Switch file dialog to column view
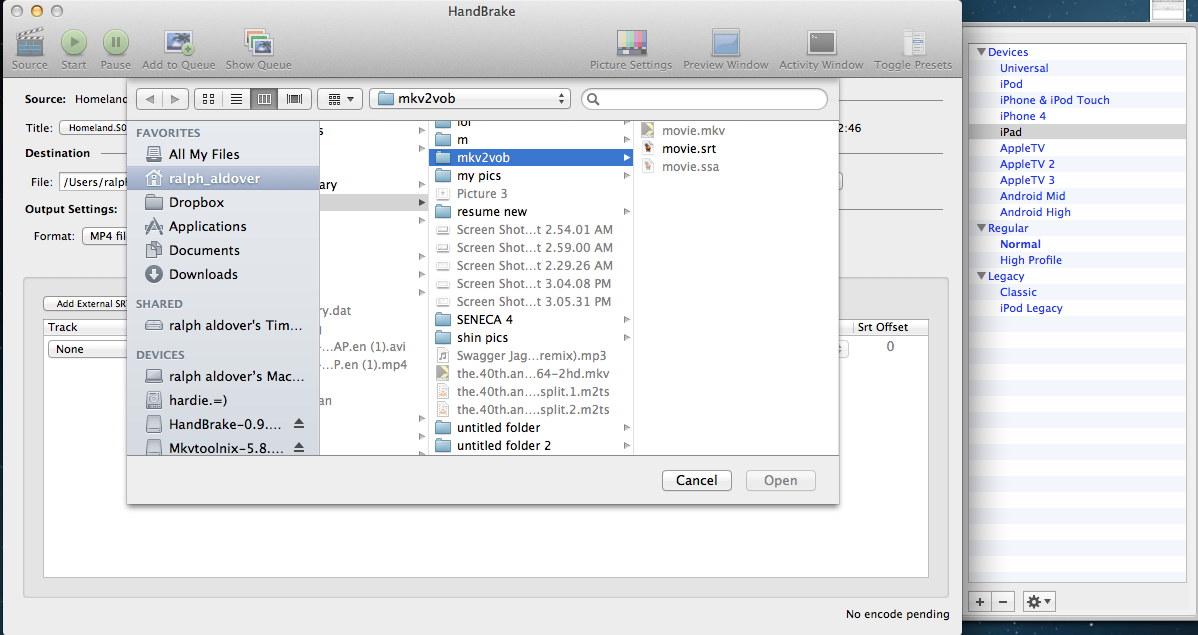 tap(264, 99)
